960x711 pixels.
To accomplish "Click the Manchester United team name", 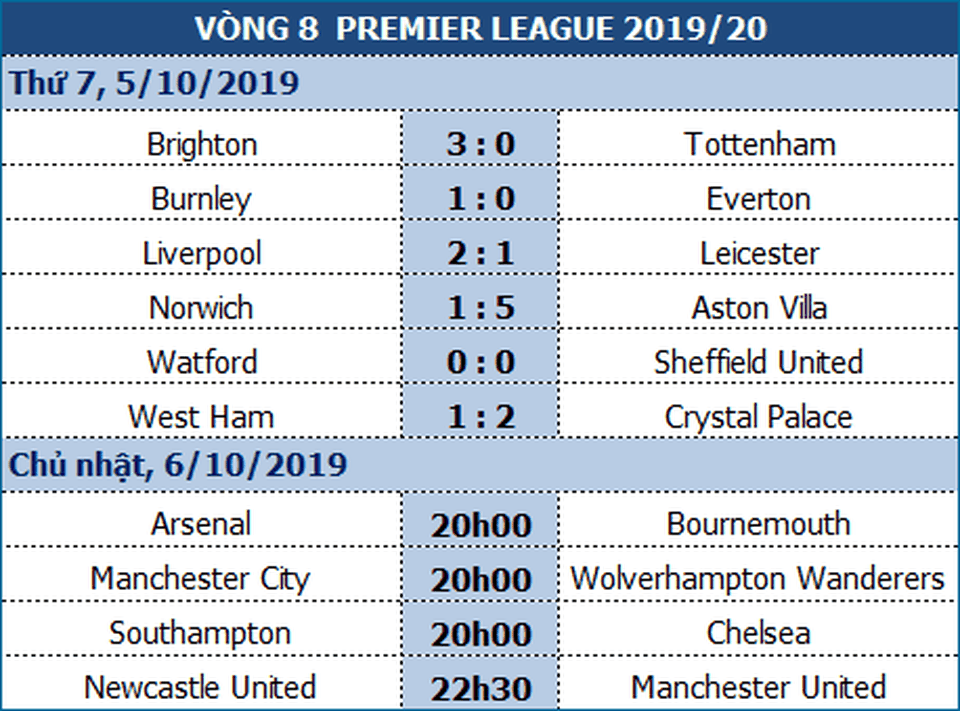I will pyautogui.click(x=759, y=688).
